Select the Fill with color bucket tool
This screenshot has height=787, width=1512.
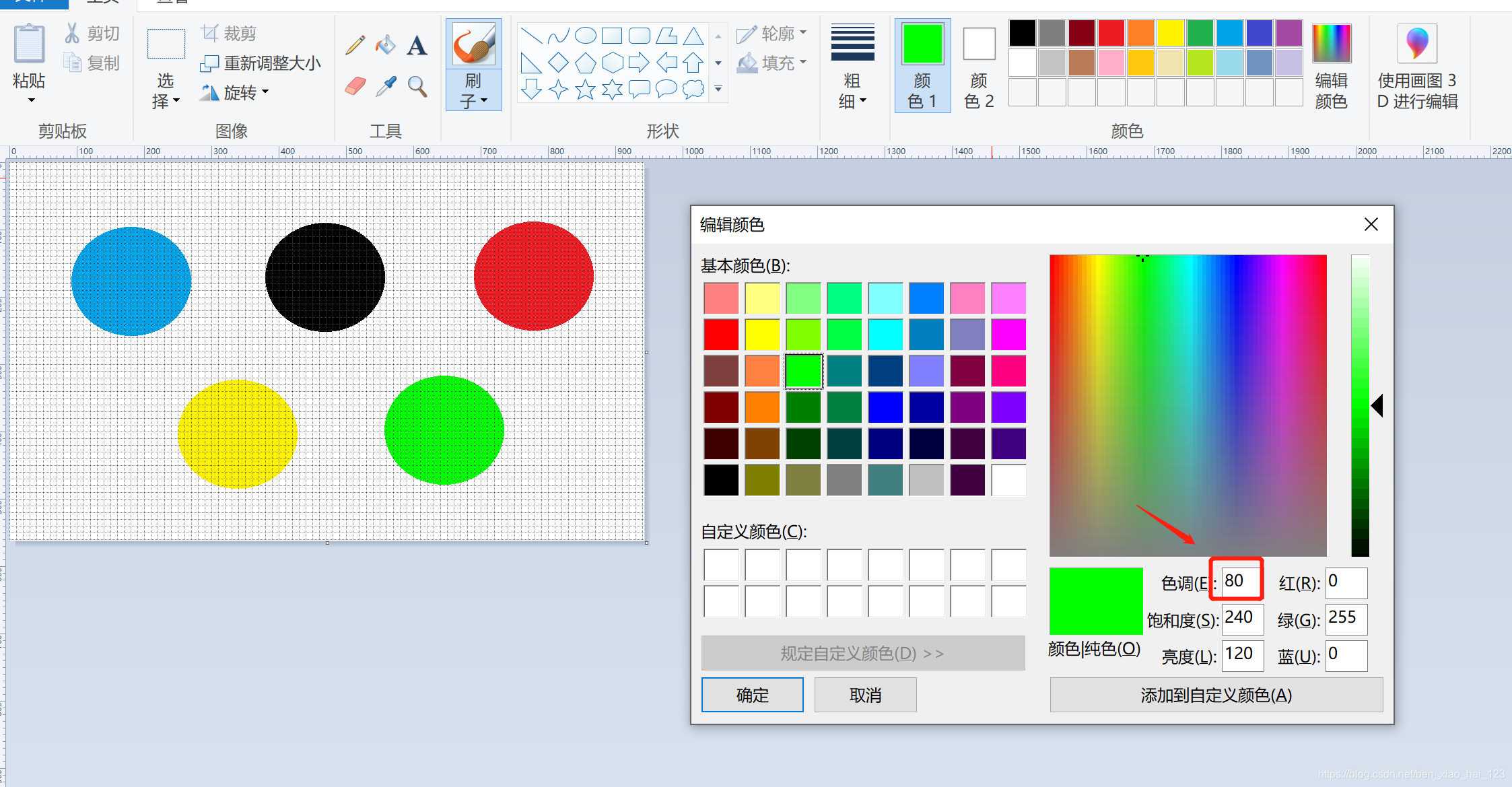(x=386, y=45)
